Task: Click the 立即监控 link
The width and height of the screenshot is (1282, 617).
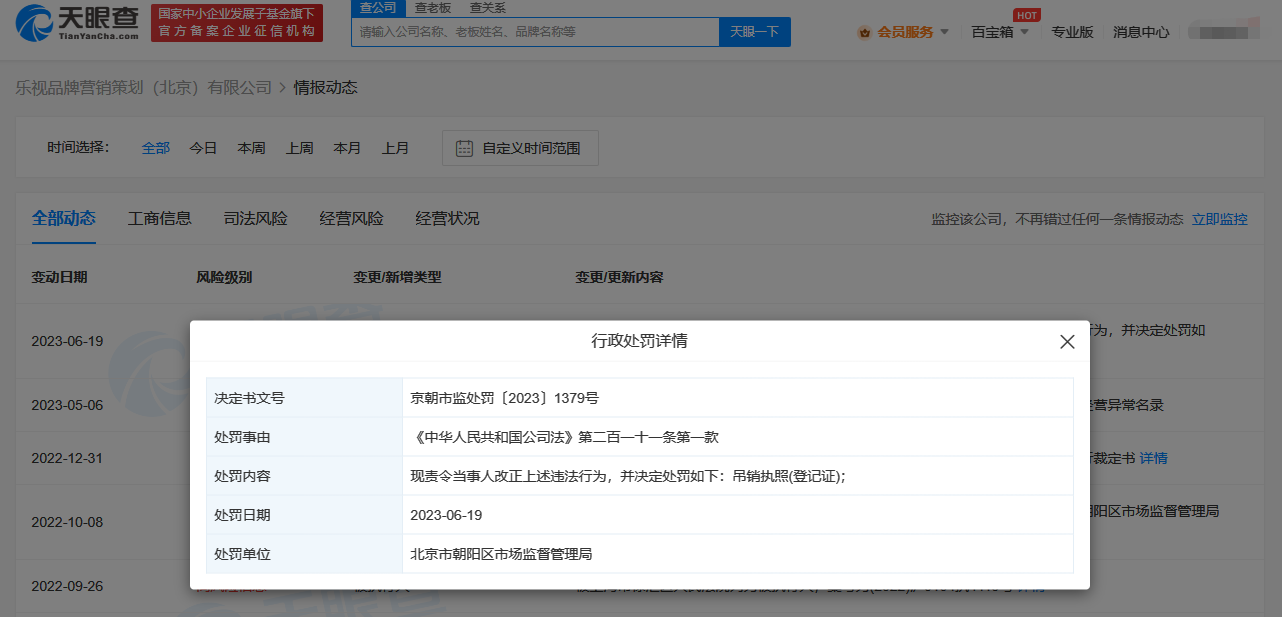Action: [x=1220, y=219]
